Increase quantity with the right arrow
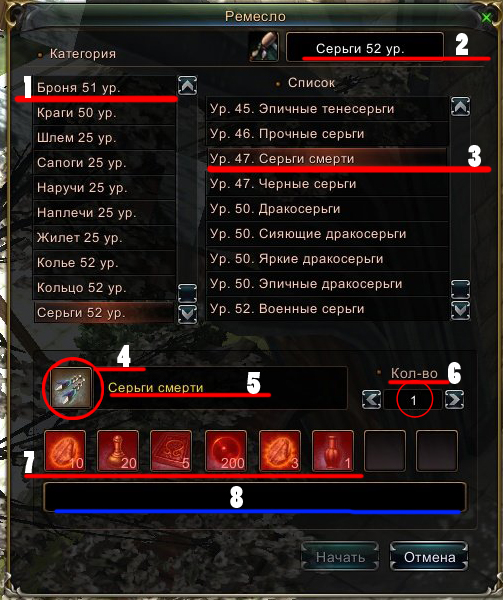503x600 pixels. [x=454, y=400]
